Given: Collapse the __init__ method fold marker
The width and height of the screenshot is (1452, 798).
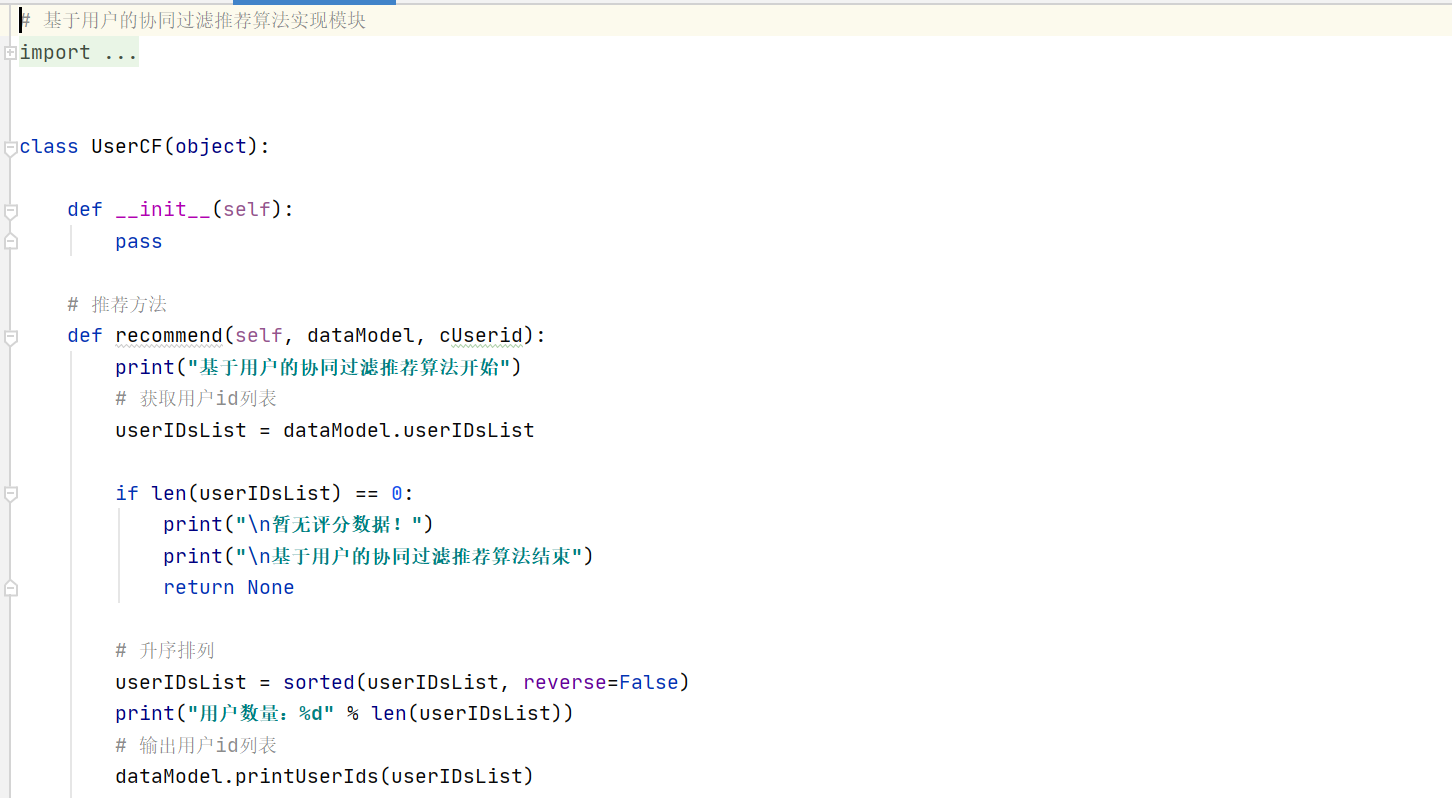Looking at the screenshot, I should pos(10,211).
